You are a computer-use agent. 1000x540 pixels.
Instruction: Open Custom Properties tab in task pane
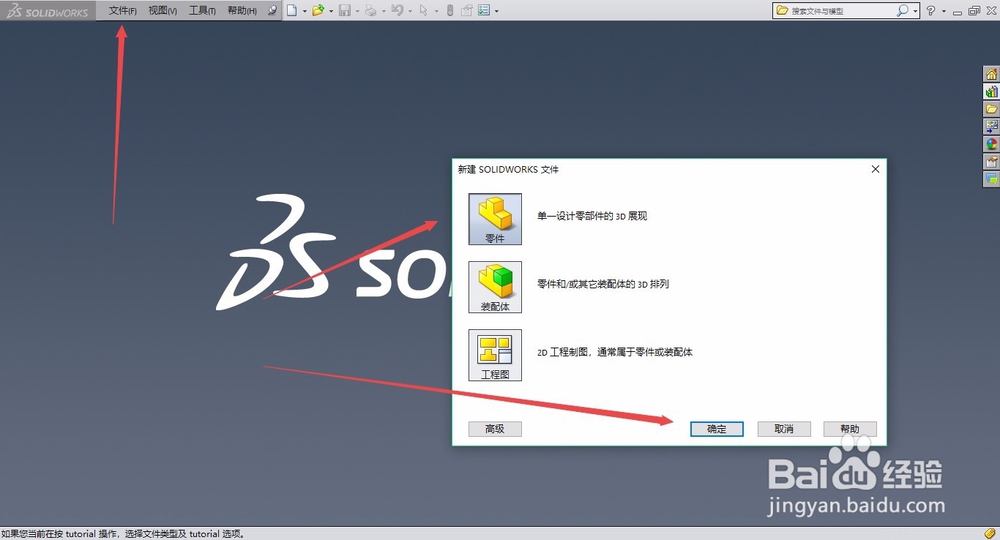point(991,161)
